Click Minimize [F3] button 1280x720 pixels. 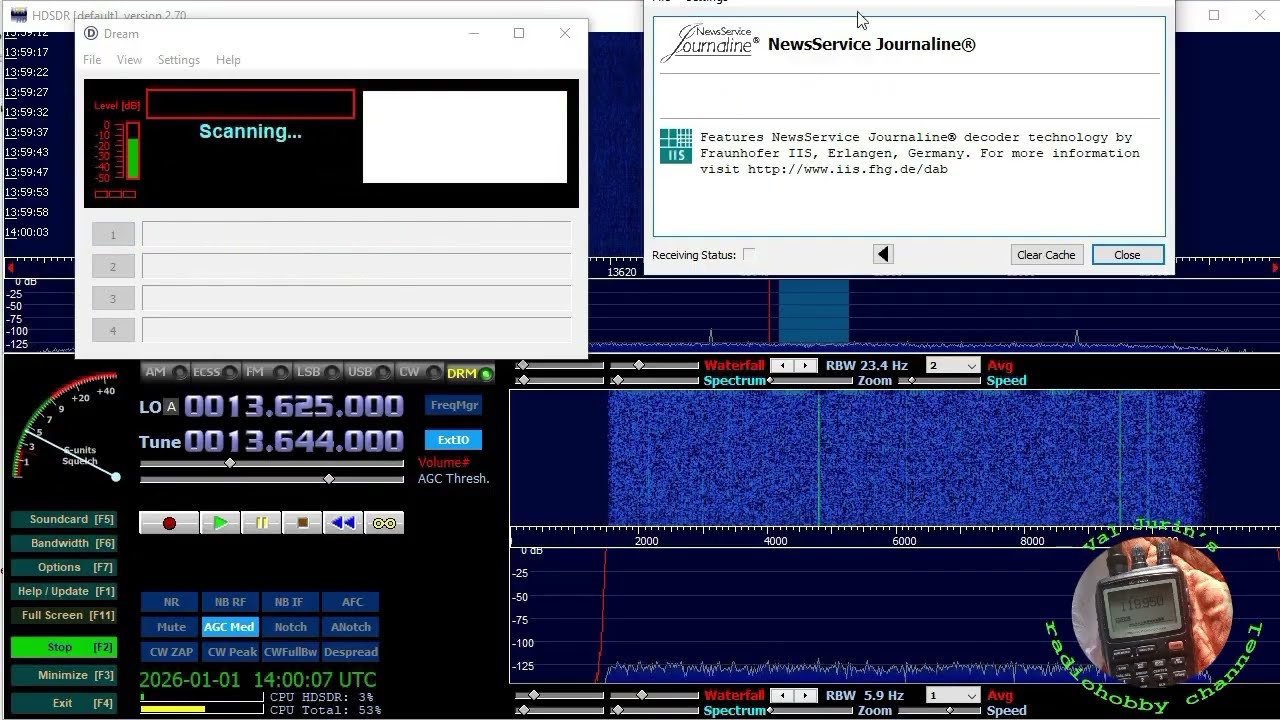point(64,676)
